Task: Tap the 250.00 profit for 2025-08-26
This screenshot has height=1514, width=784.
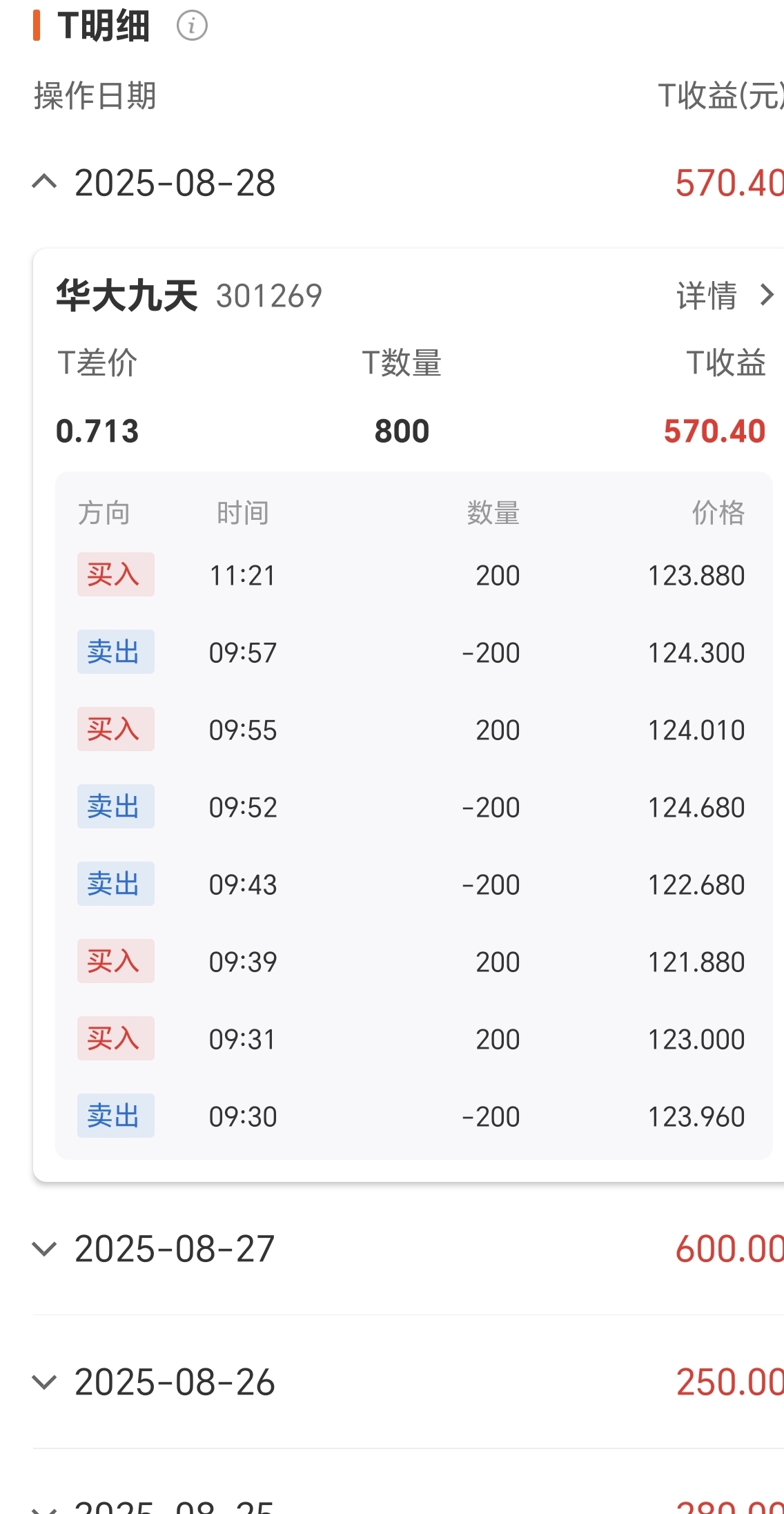Action: coord(729,1381)
